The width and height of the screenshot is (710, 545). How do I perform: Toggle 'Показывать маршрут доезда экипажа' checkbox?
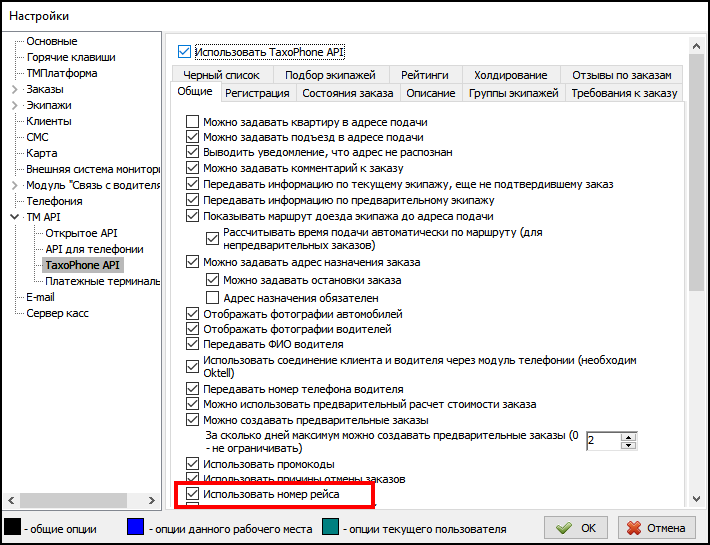tap(192, 216)
